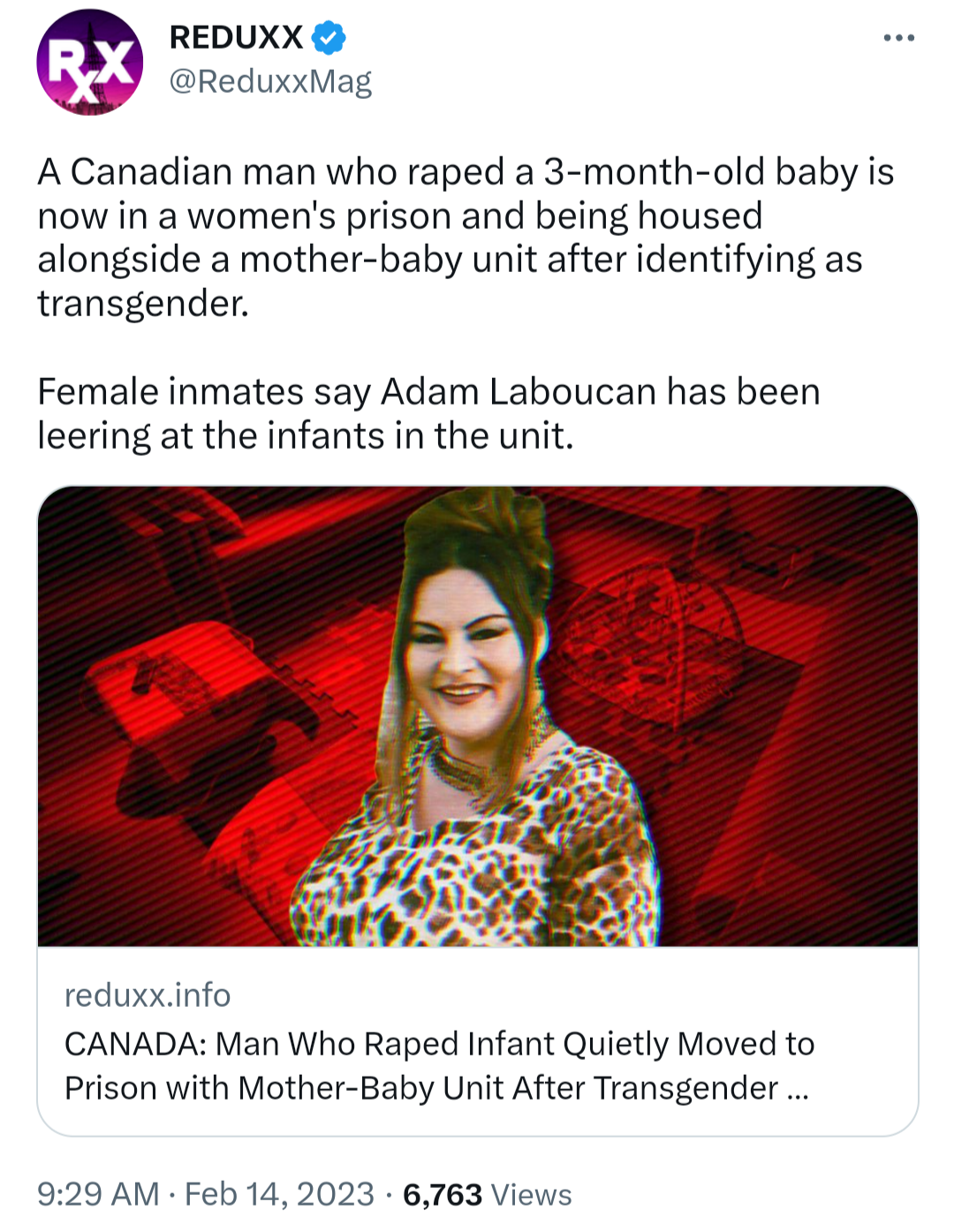The width and height of the screenshot is (954, 1232).
Task: Click the Feb 14, 2023 date
Action: click(x=279, y=1194)
